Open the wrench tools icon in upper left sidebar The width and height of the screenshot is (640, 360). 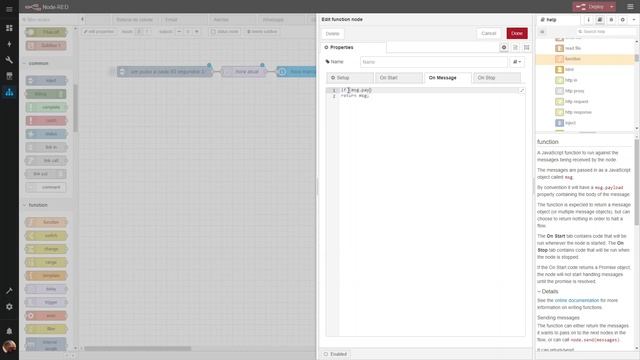9,60
